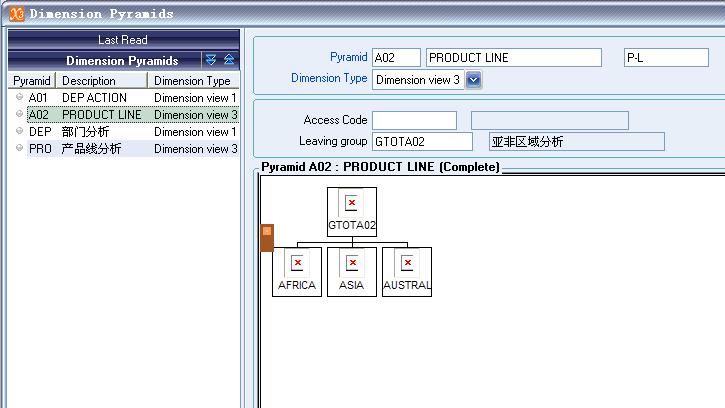The width and height of the screenshot is (725, 408).
Task: Click the bullet beside the DEP pyramid
Action: point(19,132)
